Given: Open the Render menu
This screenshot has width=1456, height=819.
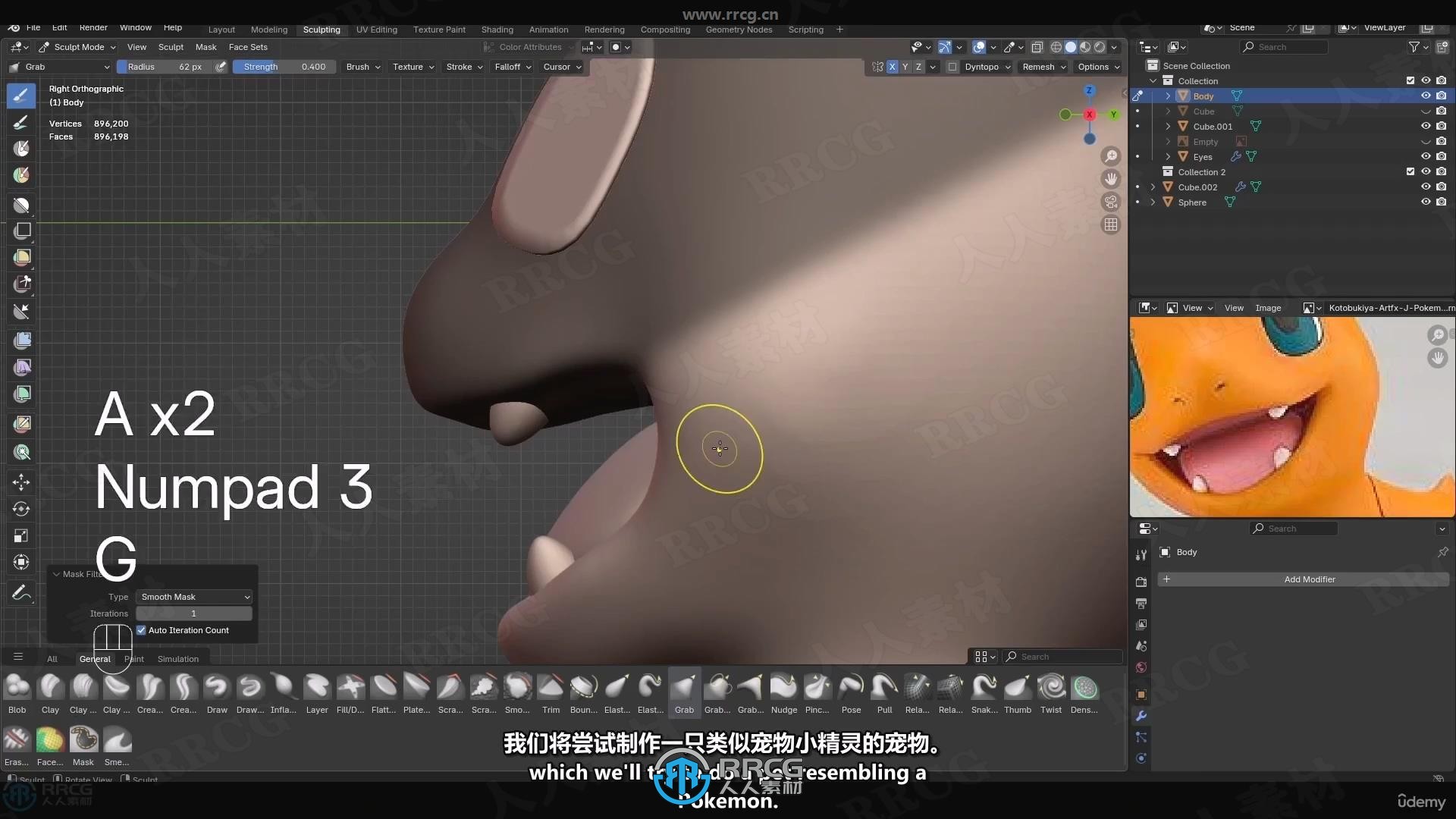Looking at the screenshot, I should [x=93, y=27].
